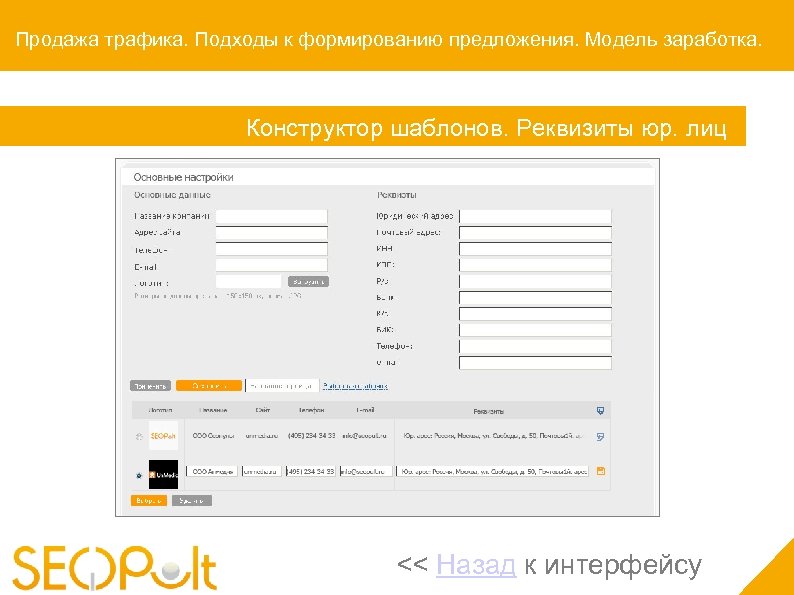Viewport: 794px width, 595px height.
Task: Focus the 'БИК' input field
Action: (535, 330)
